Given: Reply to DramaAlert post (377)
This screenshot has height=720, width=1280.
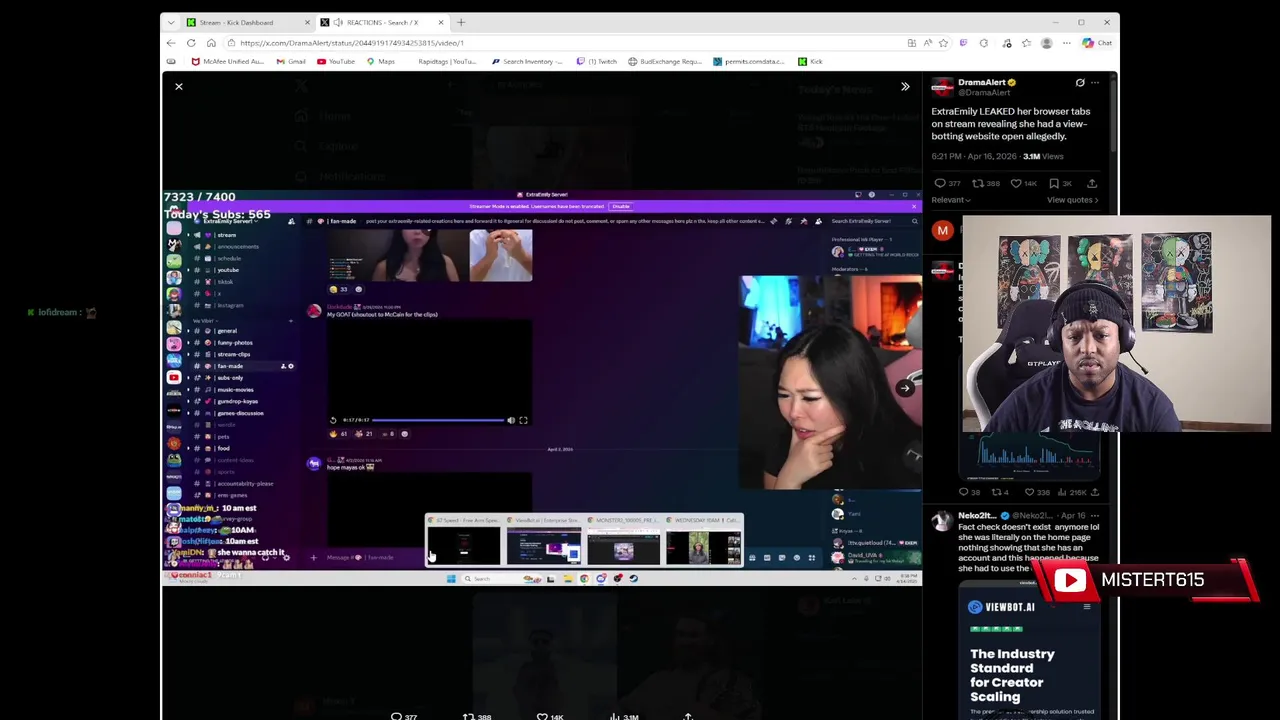Looking at the screenshot, I should pyautogui.click(x=946, y=184).
